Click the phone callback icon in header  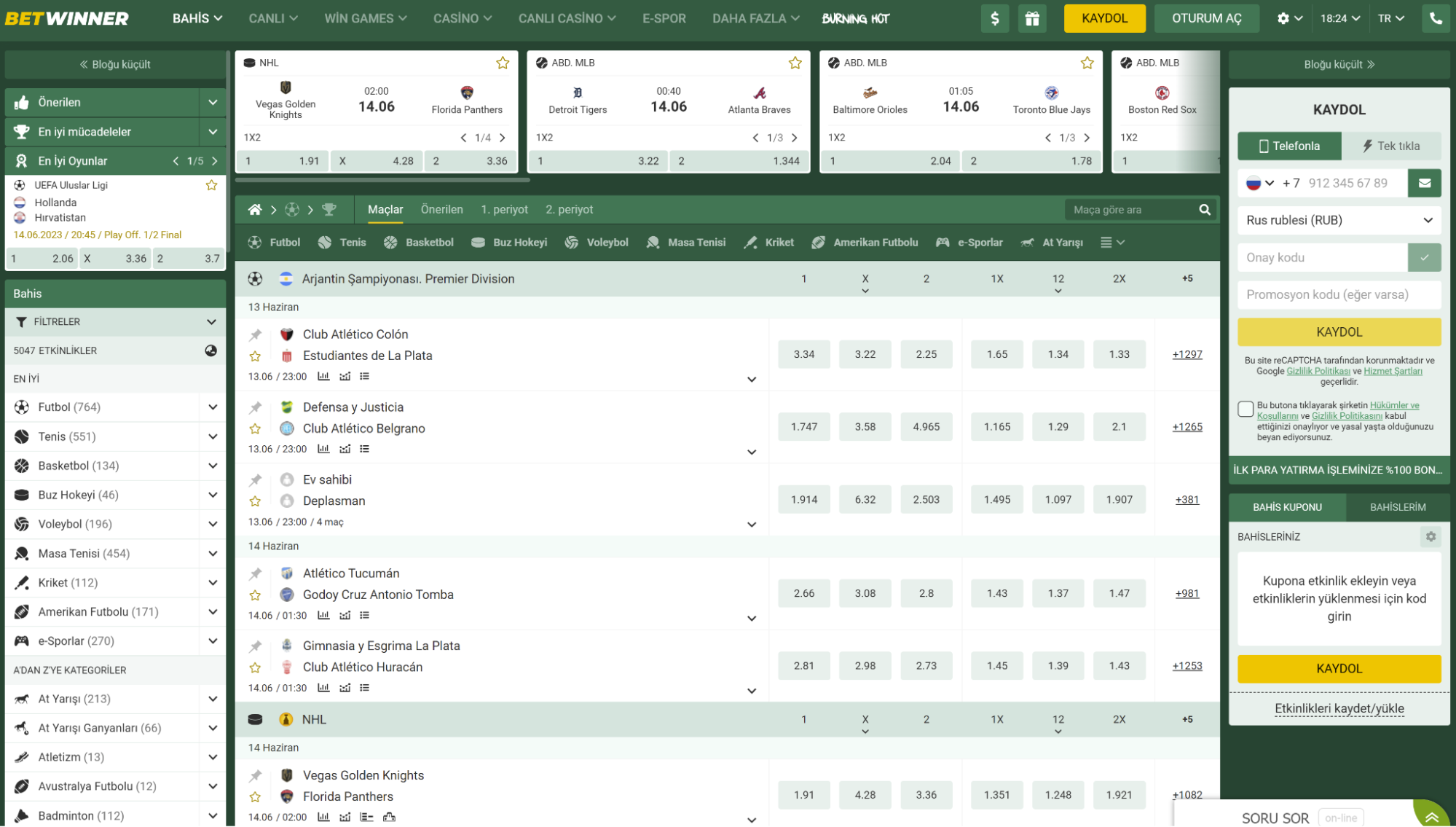point(1435,19)
